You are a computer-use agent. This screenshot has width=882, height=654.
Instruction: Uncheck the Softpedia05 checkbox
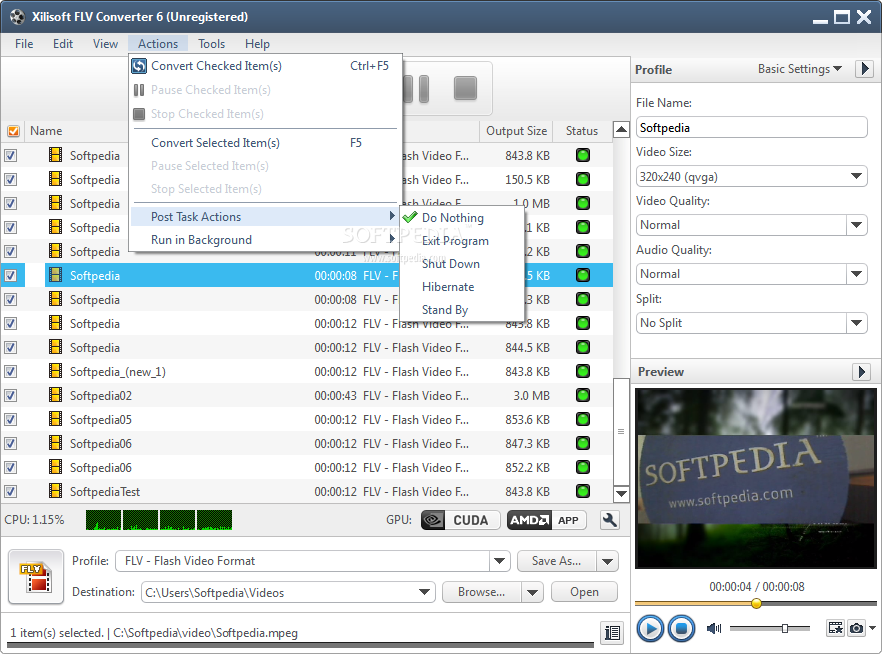[x=11, y=420]
